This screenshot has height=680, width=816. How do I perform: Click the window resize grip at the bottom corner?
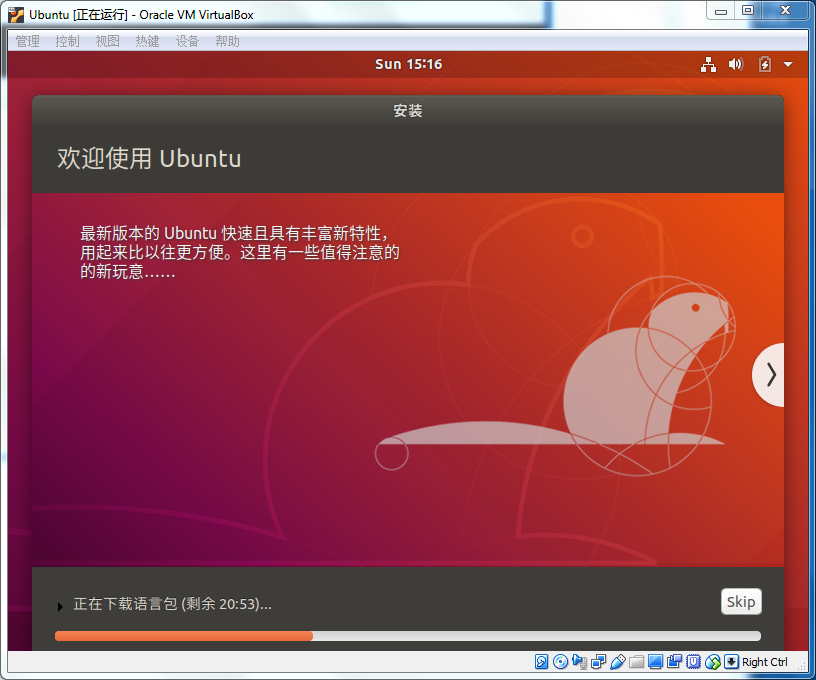pyautogui.click(x=802, y=666)
